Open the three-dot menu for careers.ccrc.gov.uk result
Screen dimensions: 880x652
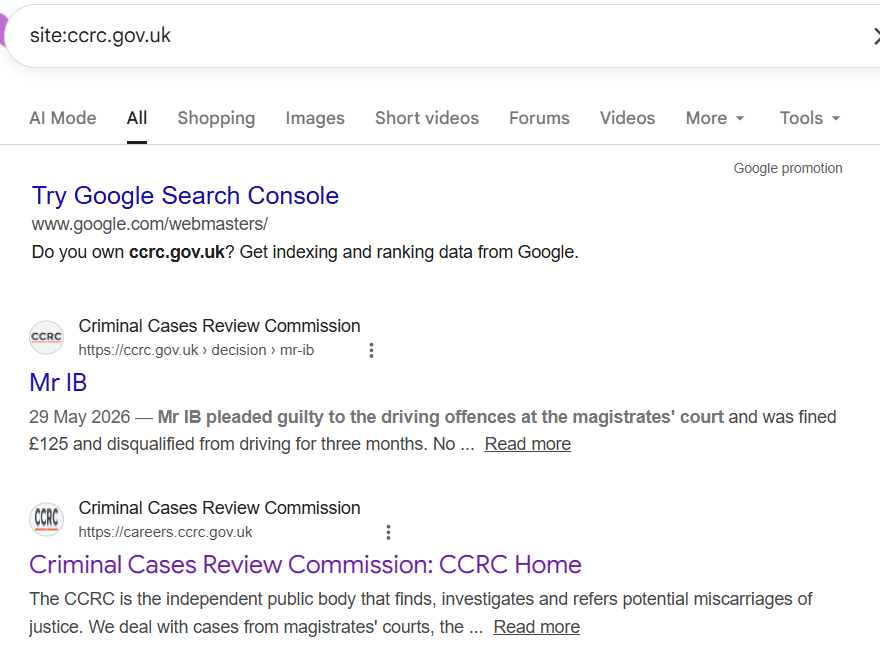click(x=388, y=532)
